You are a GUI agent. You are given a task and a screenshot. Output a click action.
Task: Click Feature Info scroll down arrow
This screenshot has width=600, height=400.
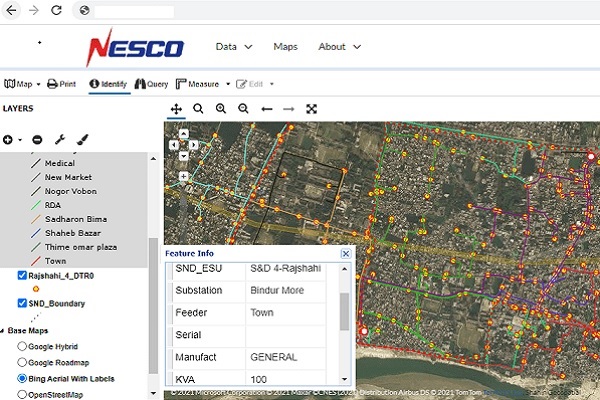tap(344, 379)
